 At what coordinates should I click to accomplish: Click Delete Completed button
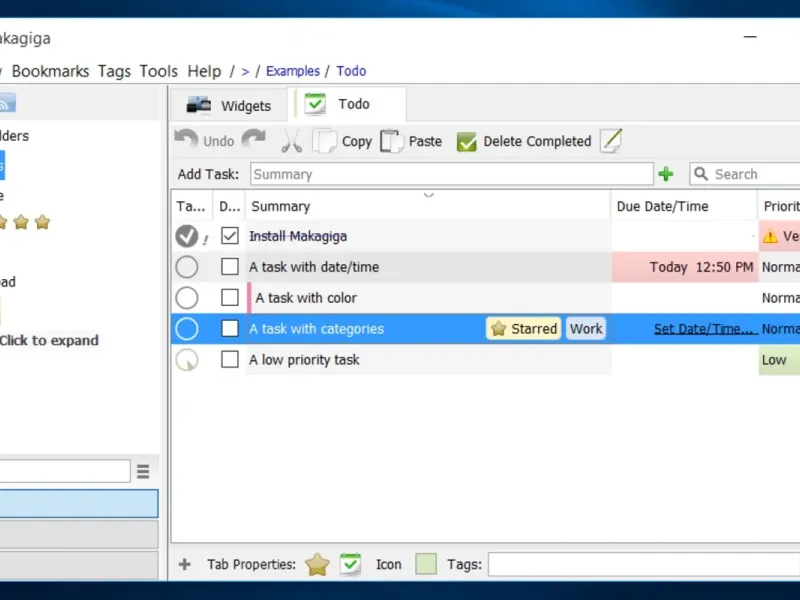tap(524, 141)
